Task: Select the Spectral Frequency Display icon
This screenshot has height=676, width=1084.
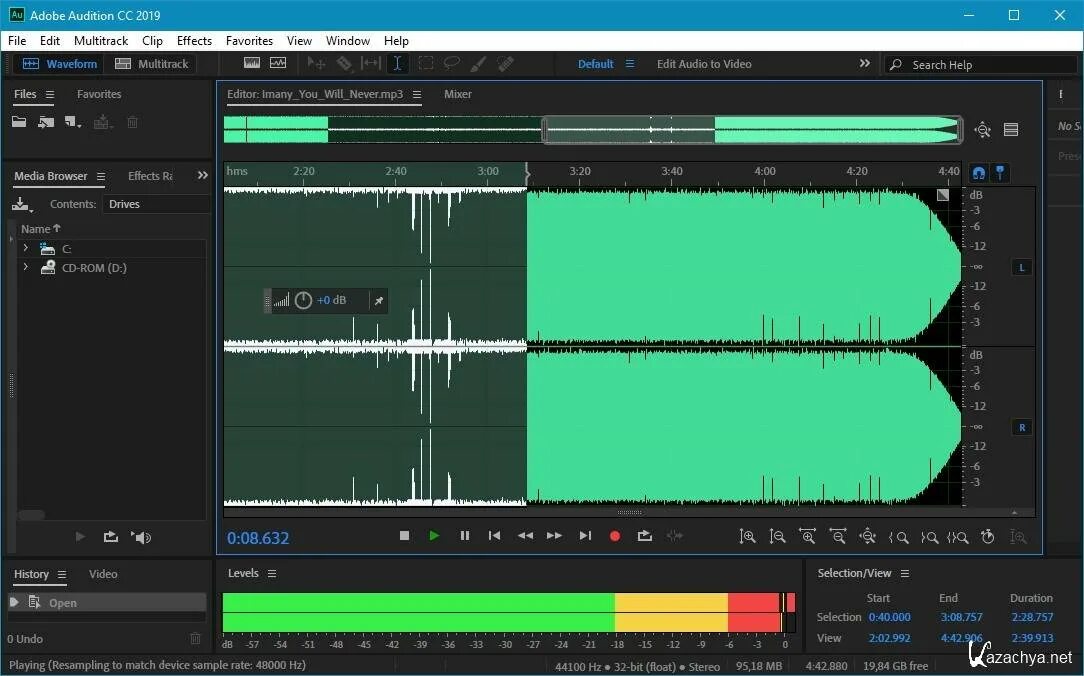Action: [252, 63]
